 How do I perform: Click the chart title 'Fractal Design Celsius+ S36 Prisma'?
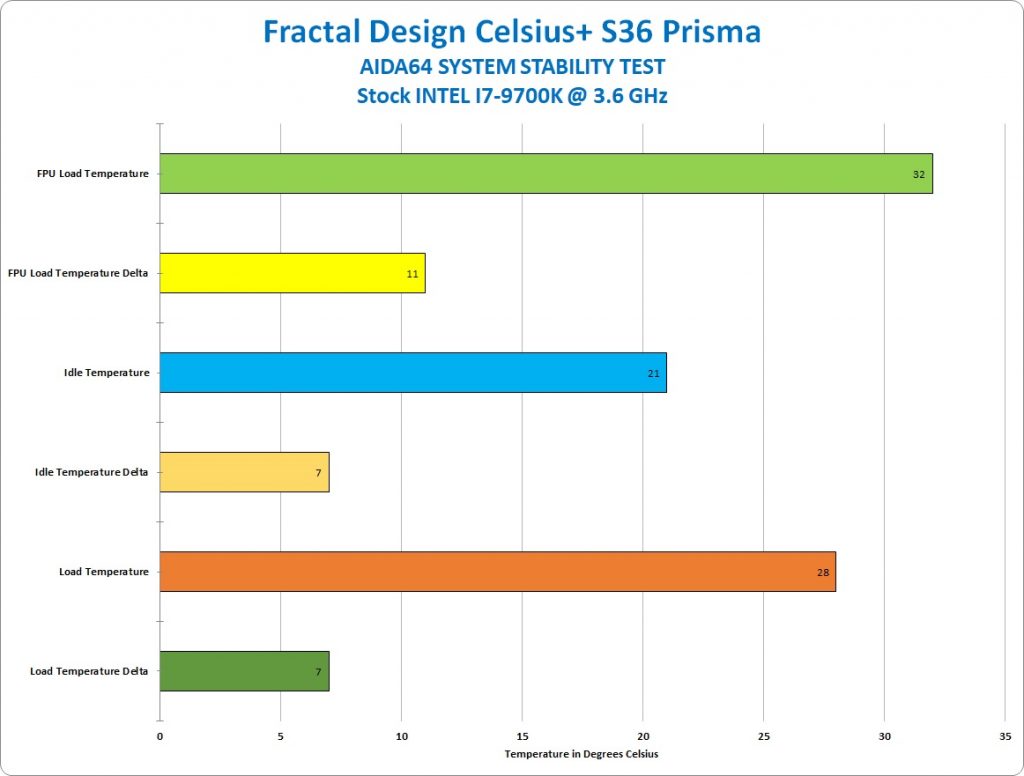point(512,32)
